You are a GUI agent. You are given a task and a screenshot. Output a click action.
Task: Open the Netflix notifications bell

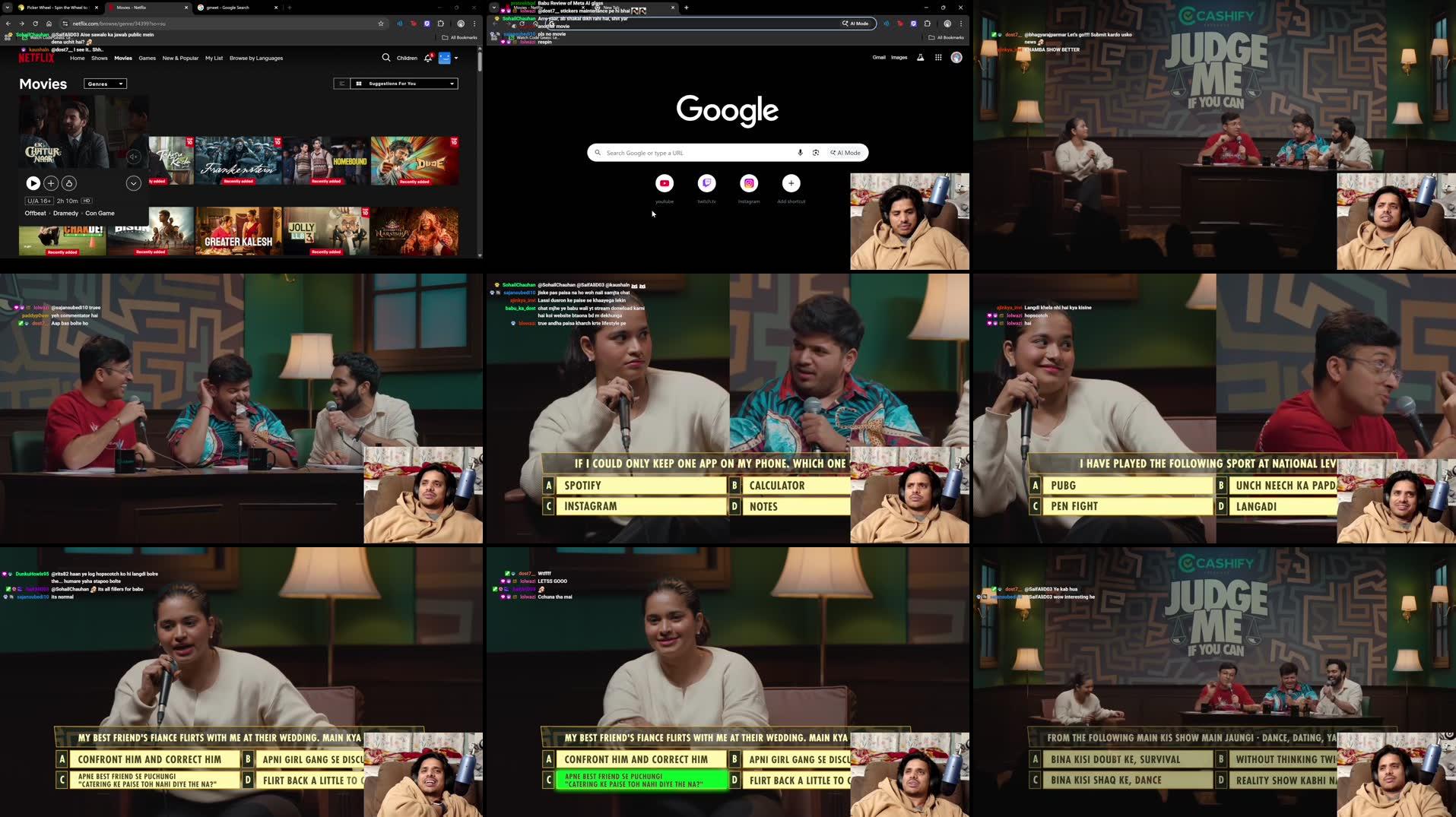point(427,58)
